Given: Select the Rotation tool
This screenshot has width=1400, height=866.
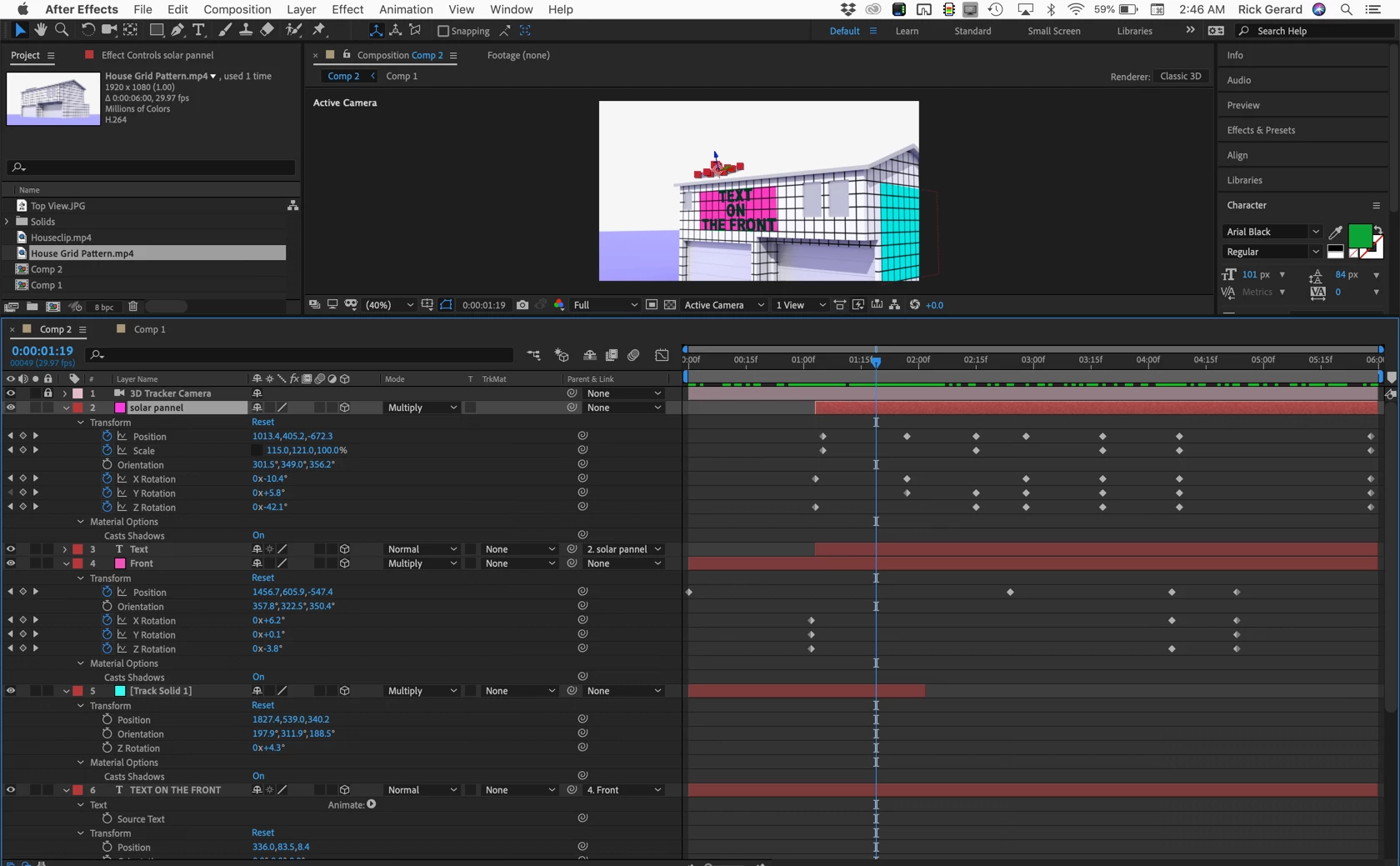Looking at the screenshot, I should pyautogui.click(x=87, y=30).
